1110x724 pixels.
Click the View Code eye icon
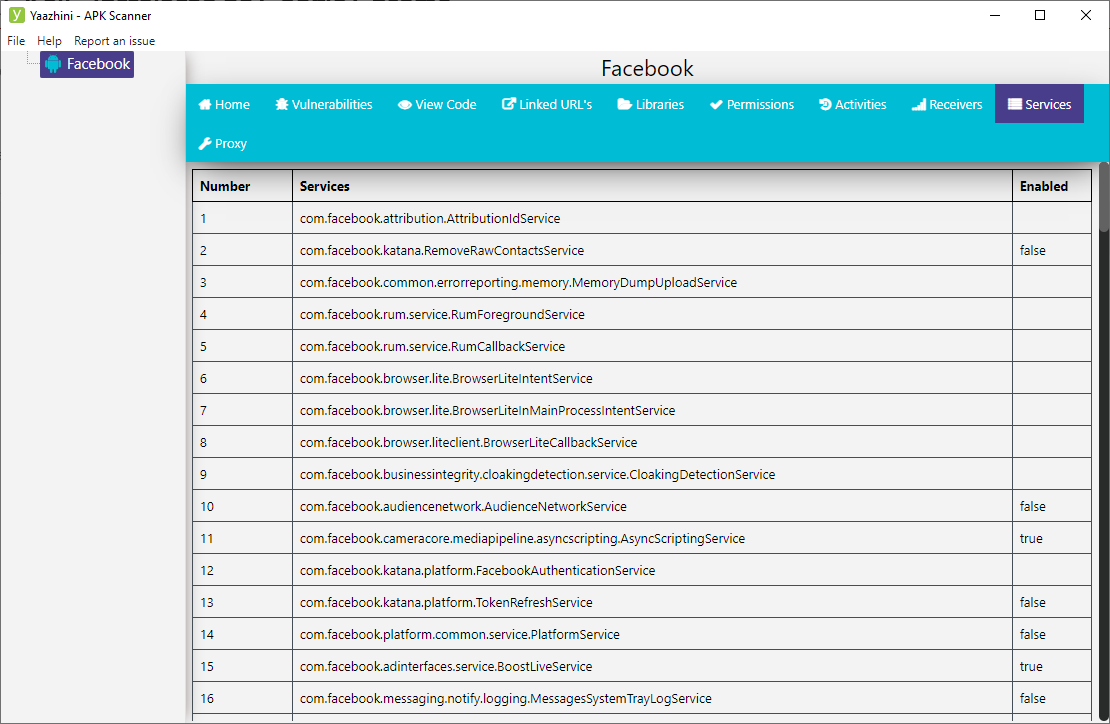pos(405,105)
